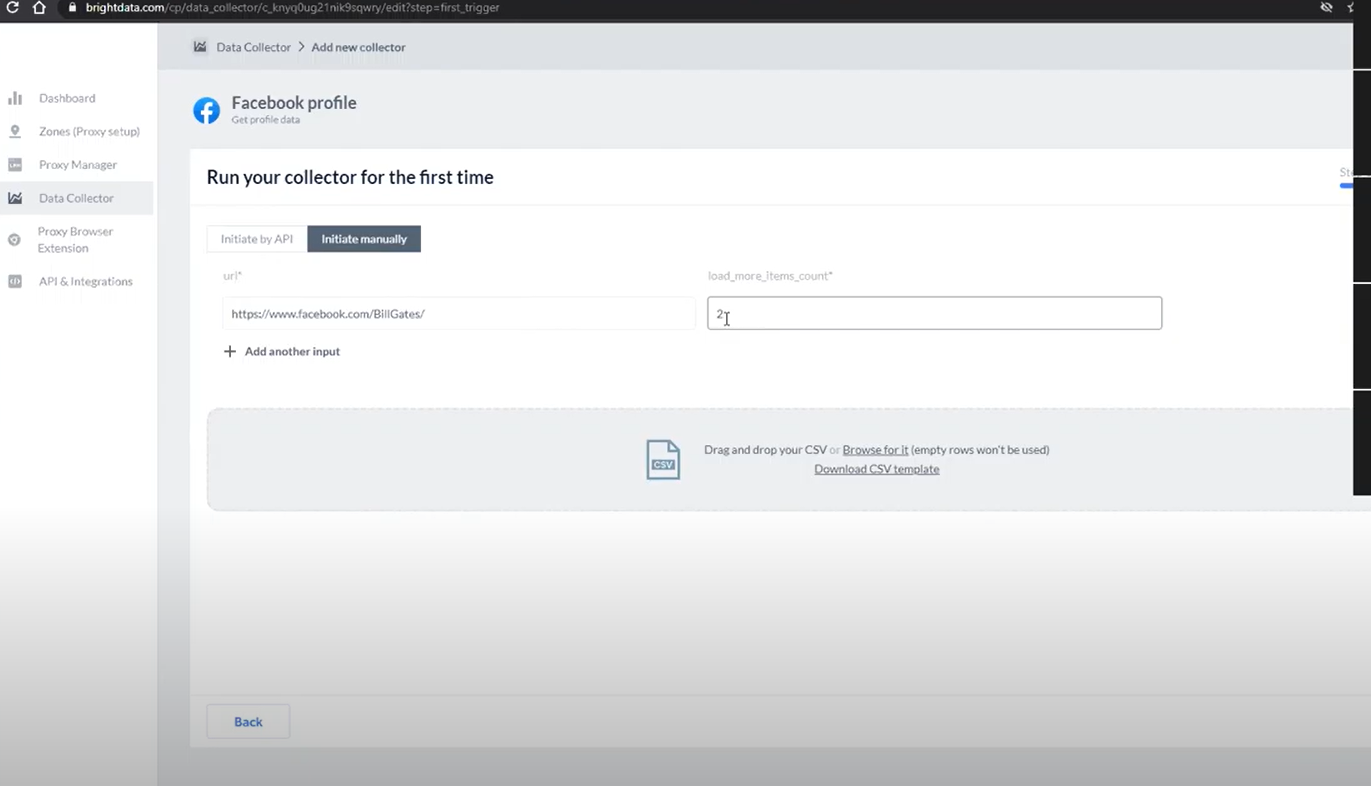Open Dashboard in the sidebar
Image resolution: width=1371 pixels, height=786 pixels.
point(67,98)
